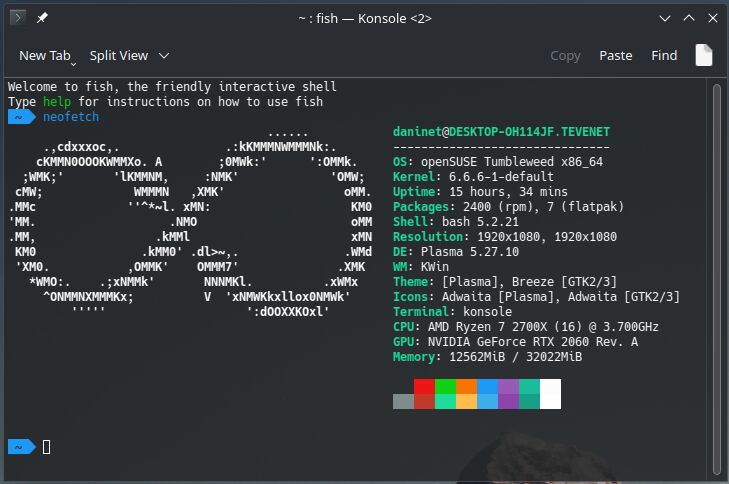Click the 'Kernel: 6.6.6-1-default' line

[x=473, y=177]
